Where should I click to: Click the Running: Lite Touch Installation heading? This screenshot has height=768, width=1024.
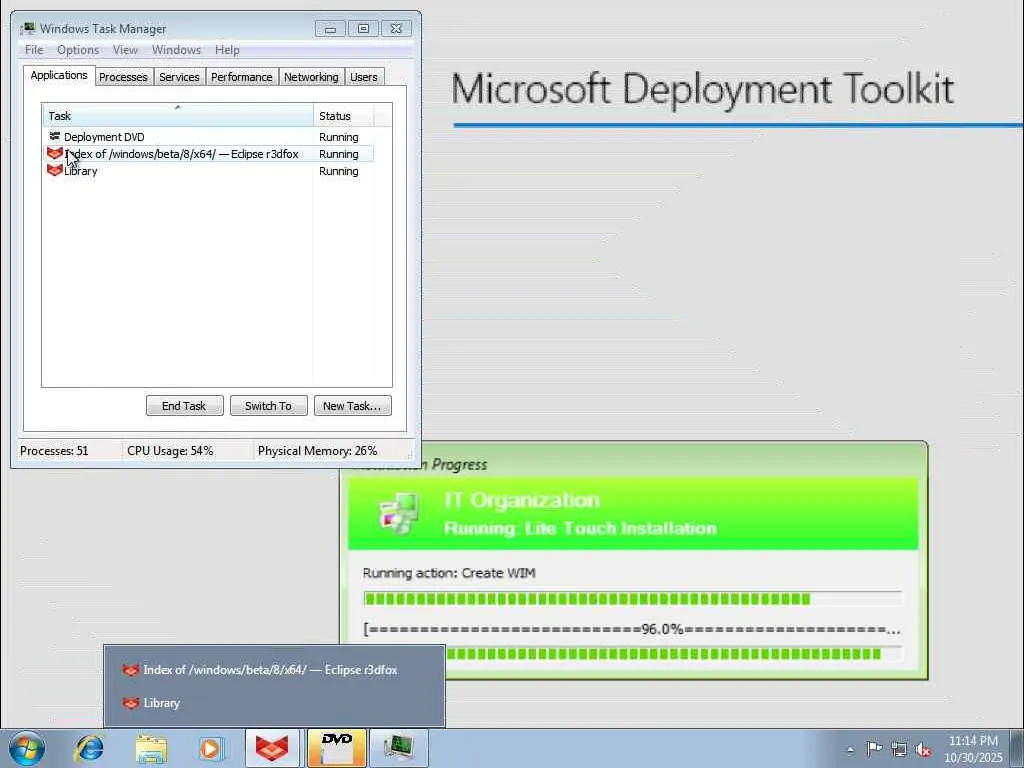(580, 528)
